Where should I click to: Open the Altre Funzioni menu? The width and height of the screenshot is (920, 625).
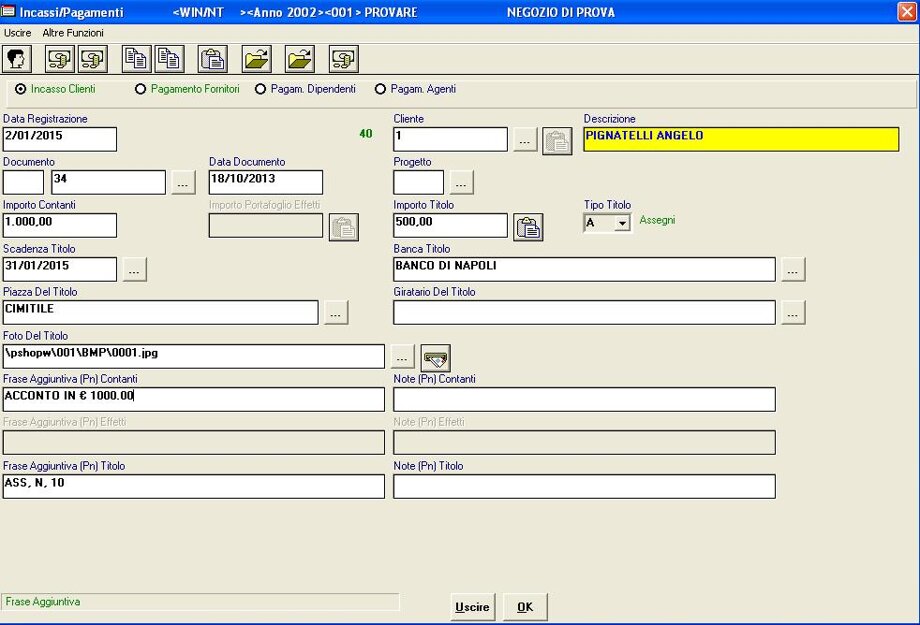tap(72, 33)
